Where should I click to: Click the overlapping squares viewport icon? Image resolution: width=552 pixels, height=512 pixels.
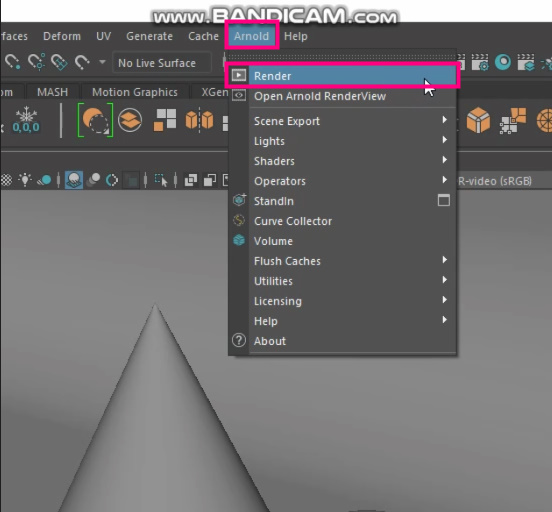[x=191, y=180]
